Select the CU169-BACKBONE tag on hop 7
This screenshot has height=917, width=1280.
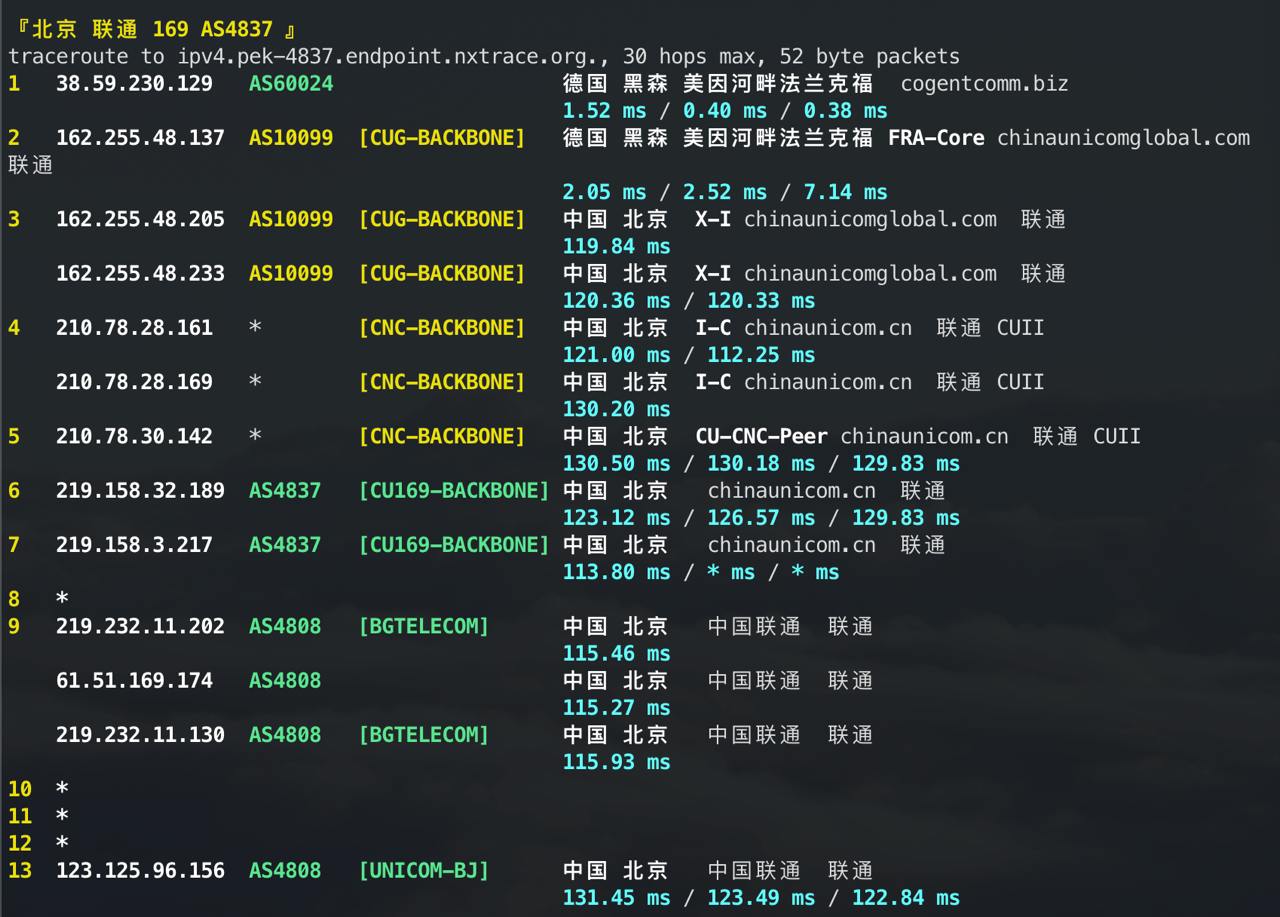click(453, 544)
